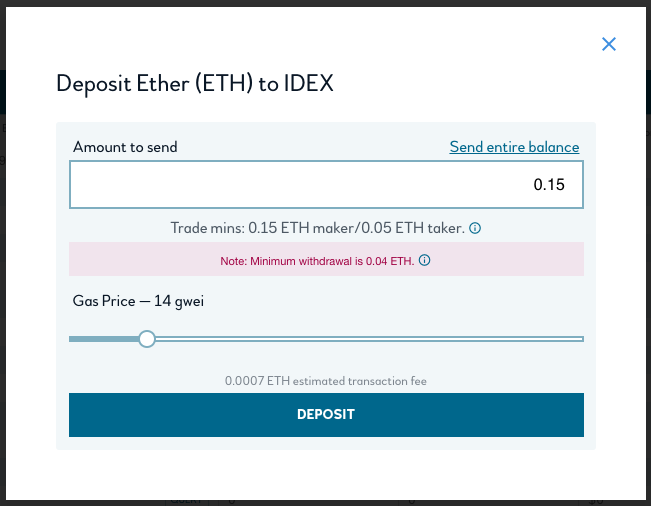
Task: Place cursor at the 0.15 value in amount field
Action: [549, 185]
